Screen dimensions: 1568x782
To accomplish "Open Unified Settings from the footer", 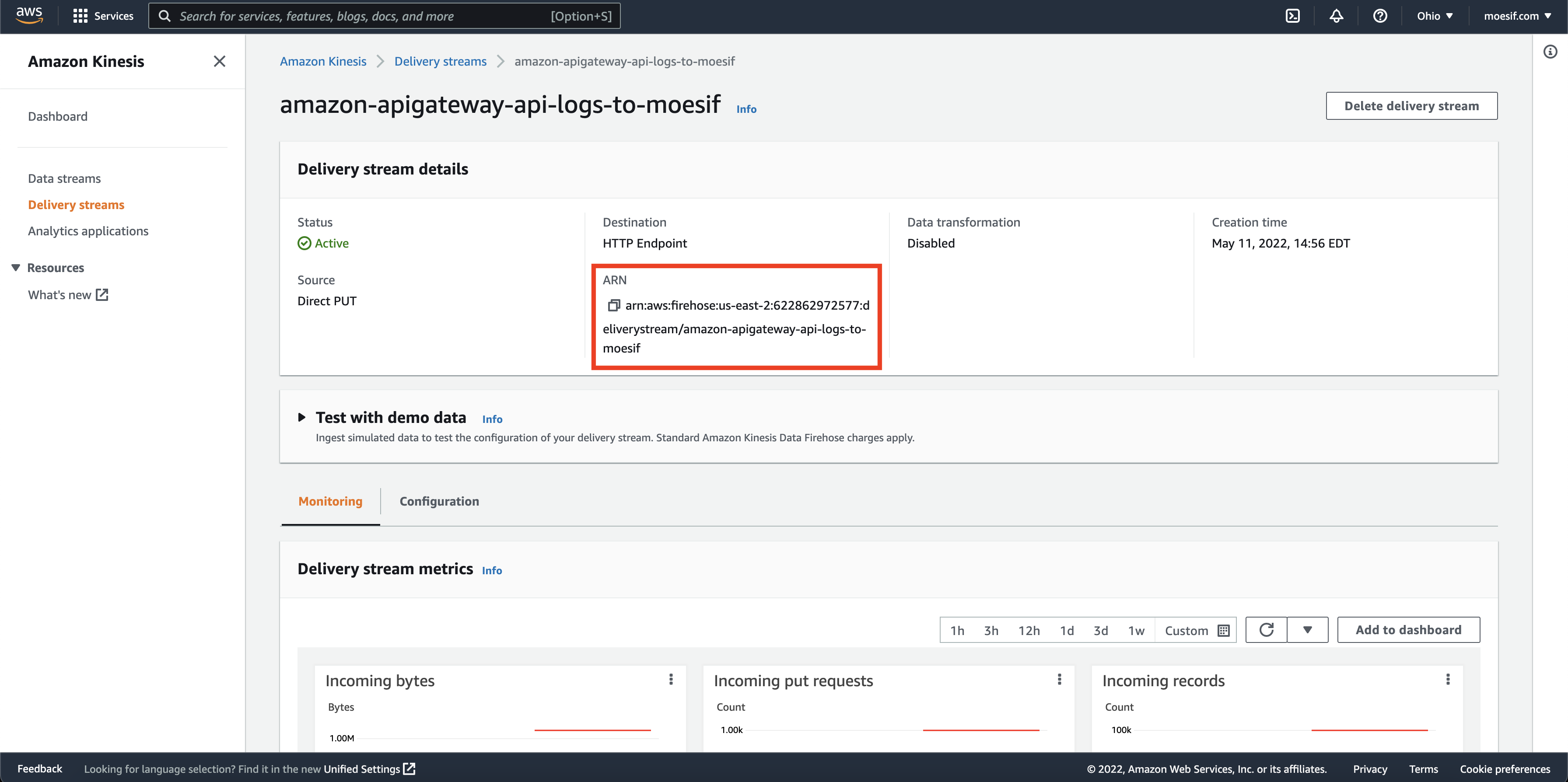I will pyautogui.click(x=370, y=768).
